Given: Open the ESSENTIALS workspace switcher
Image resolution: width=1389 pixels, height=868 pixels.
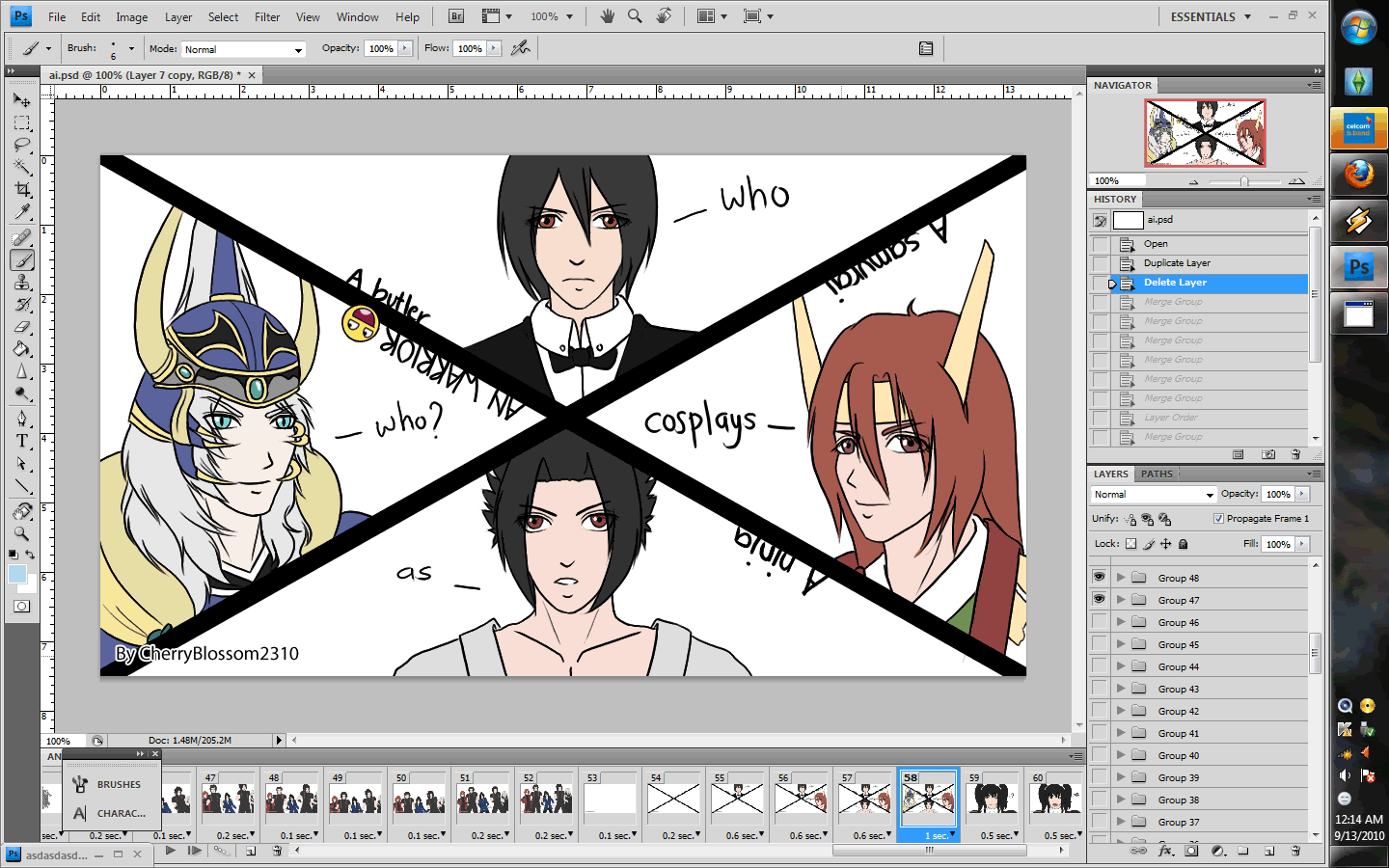Looking at the screenshot, I should (x=1210, y=17).
